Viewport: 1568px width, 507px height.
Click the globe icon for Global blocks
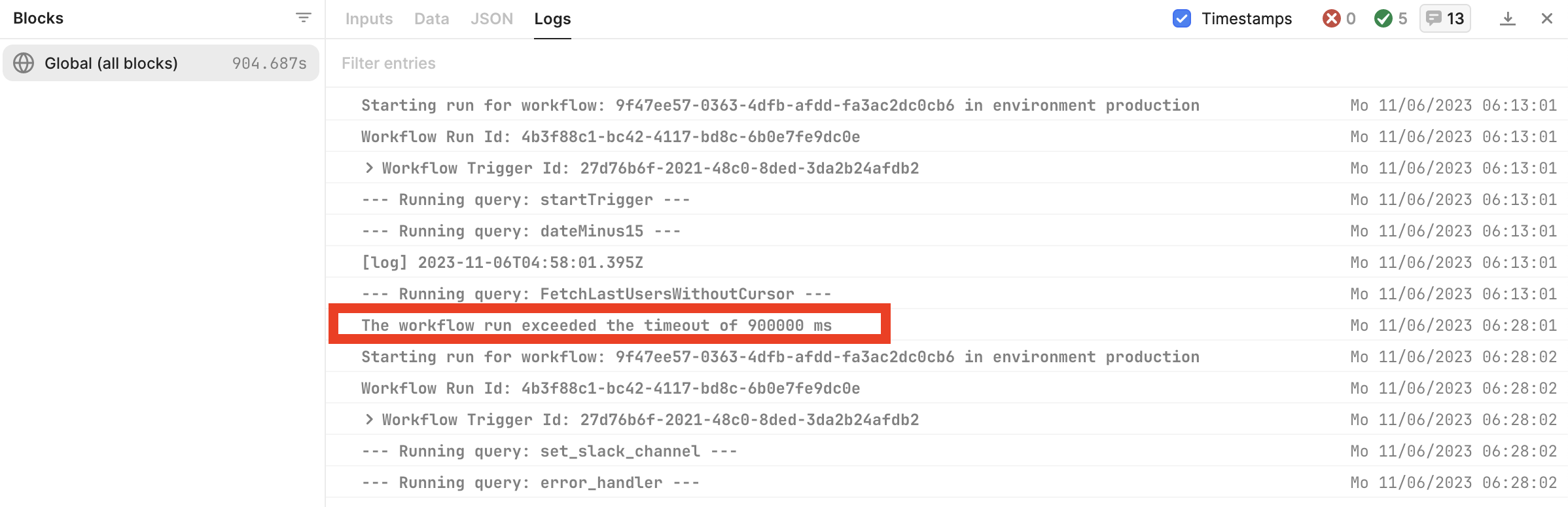point(24,63)
